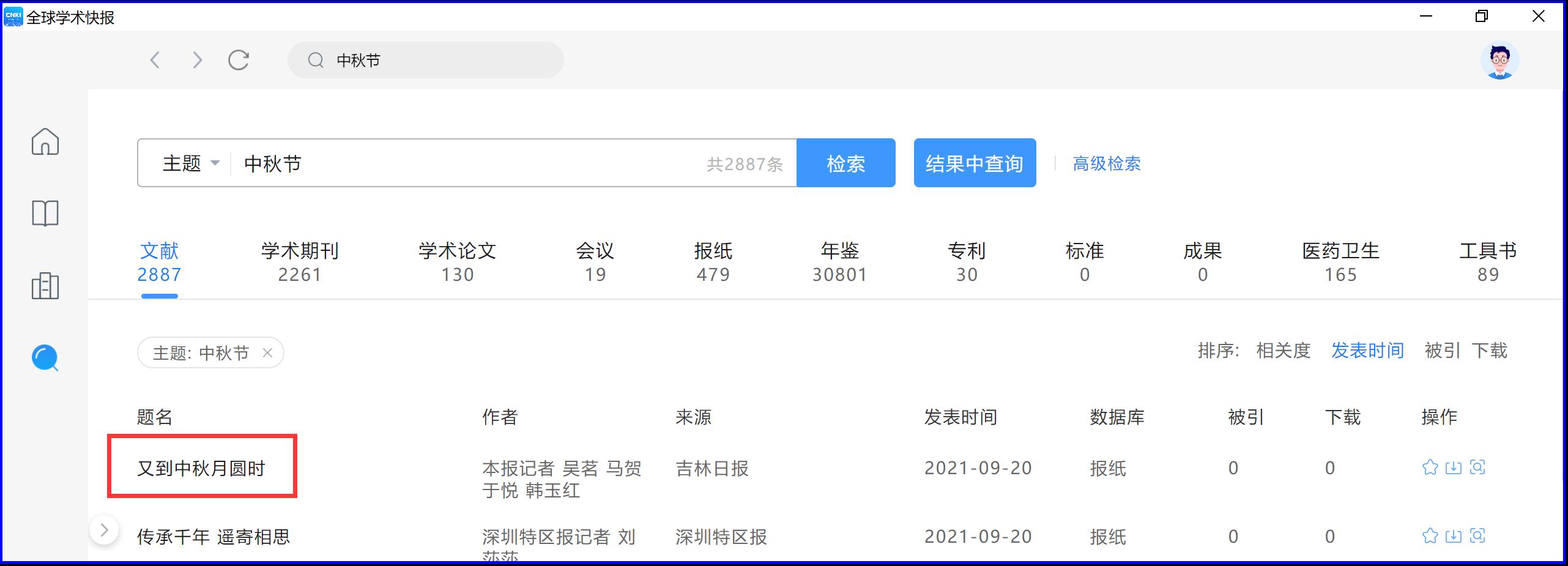Switch to the 学术期刊 tab
Viewport: 1568px width, 566px height.
click(x=300, y=262)
